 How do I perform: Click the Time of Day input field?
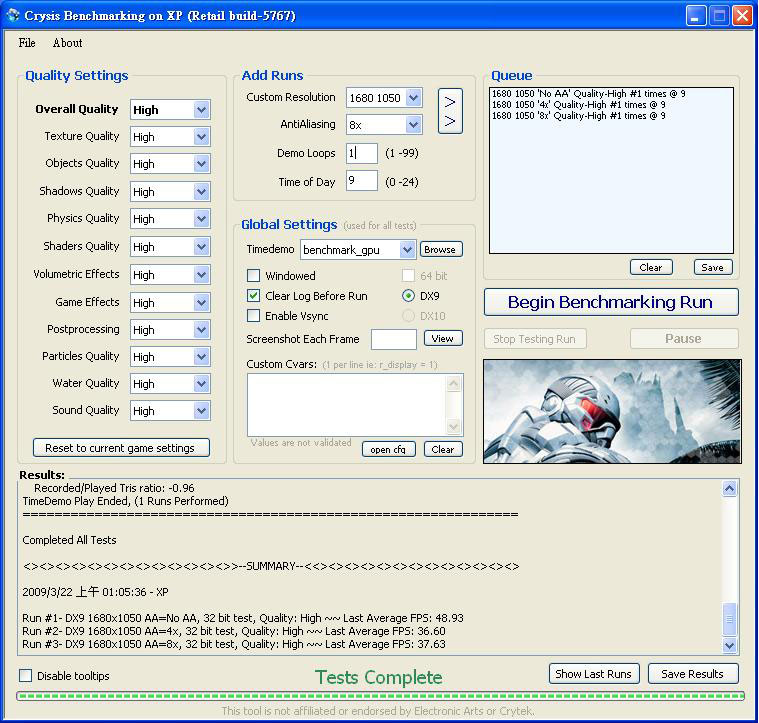362,181
